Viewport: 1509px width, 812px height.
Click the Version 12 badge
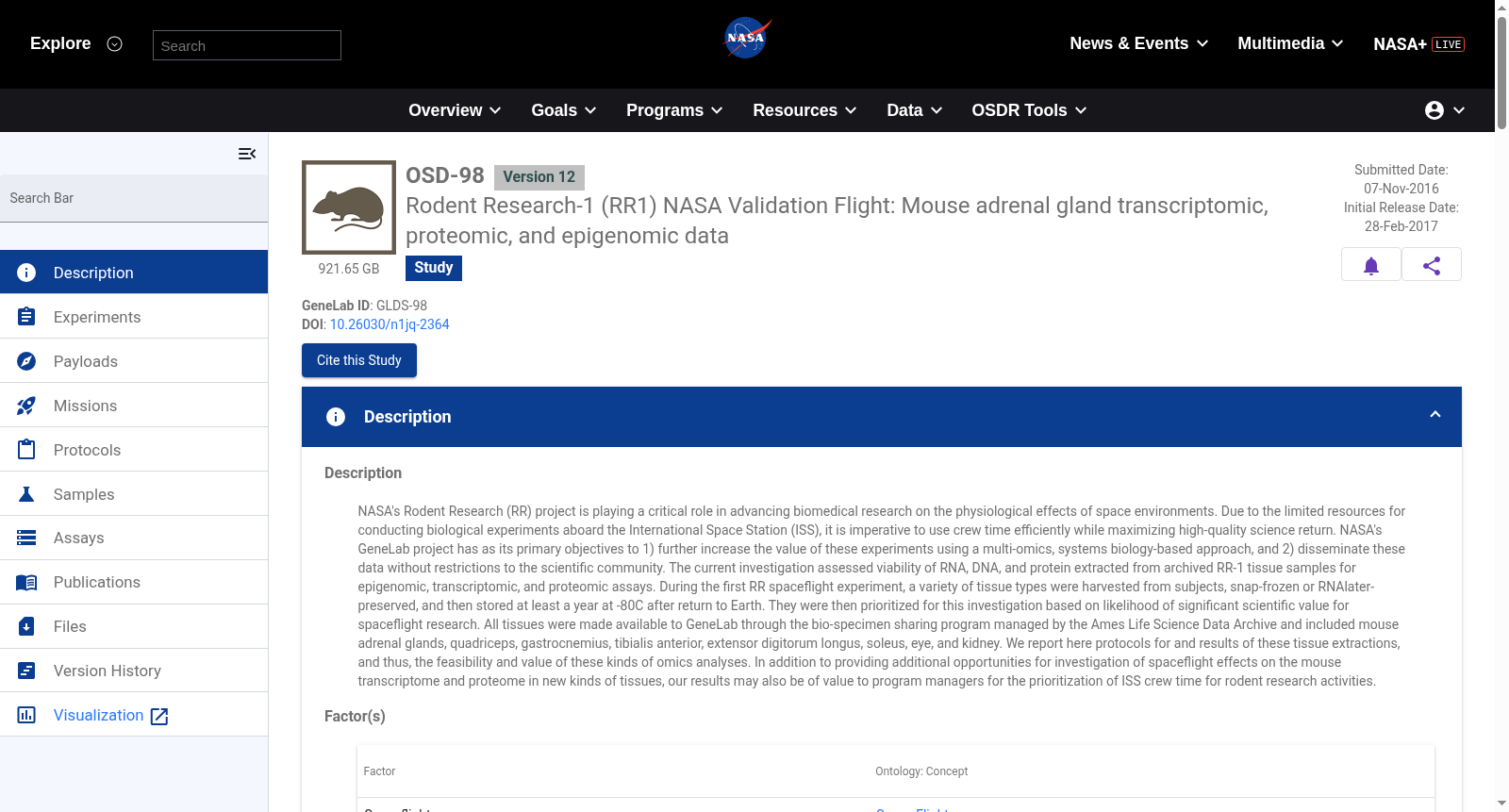tap(539, 177)
